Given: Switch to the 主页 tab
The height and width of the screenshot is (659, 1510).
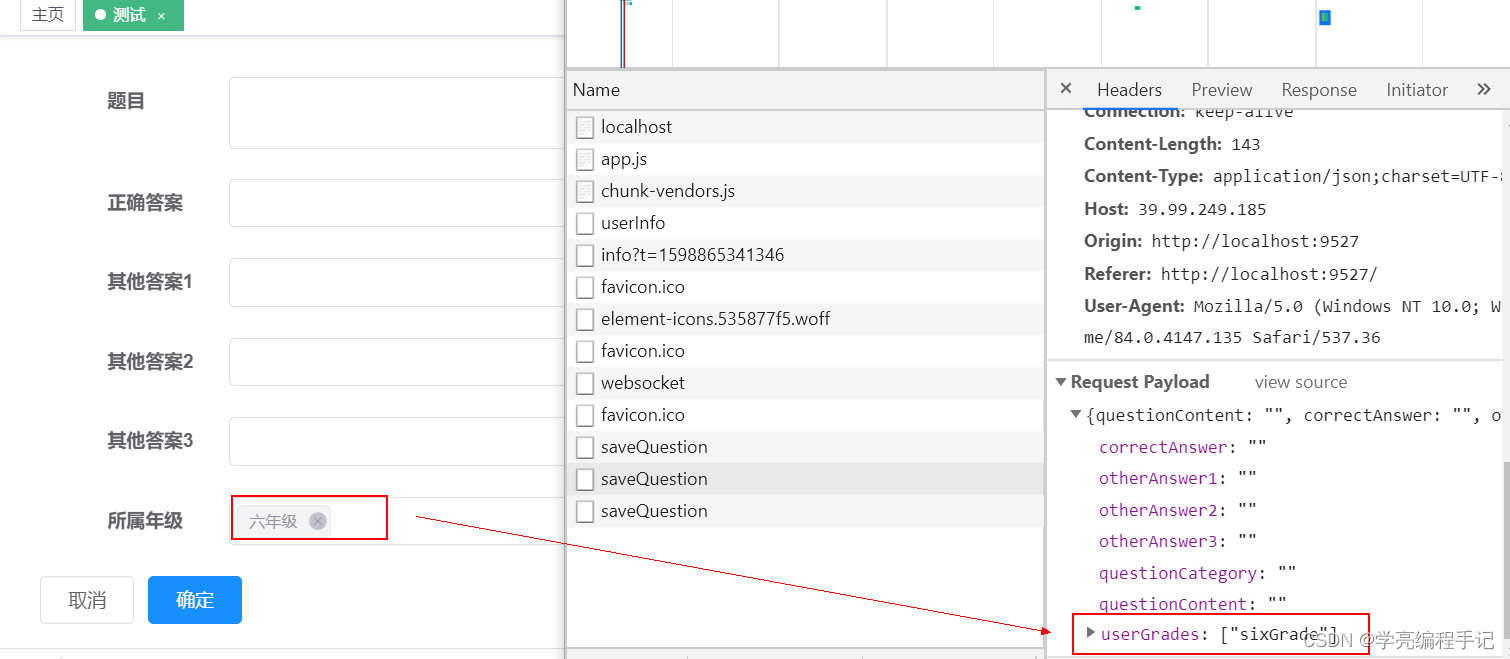Looking at the screenshot, I should 48,15.
